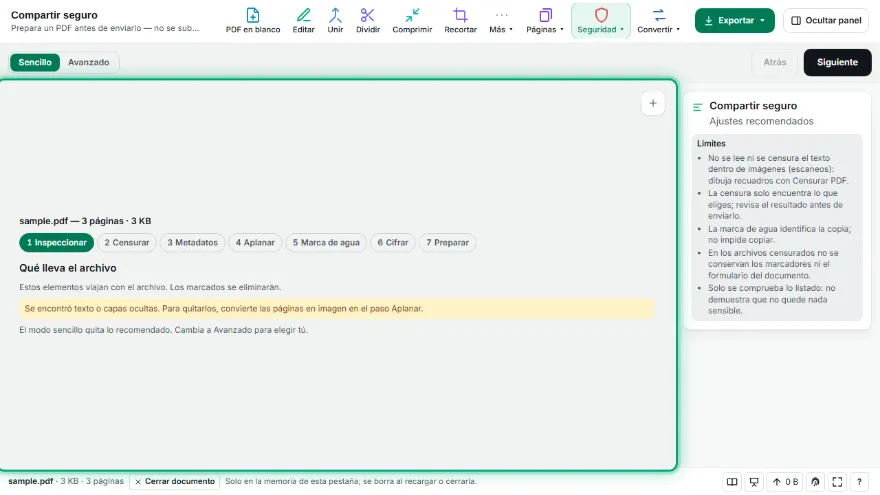This screenshot has width=880, height=495.
Task: Open the Comprimir tool
Action: (412, 21)
